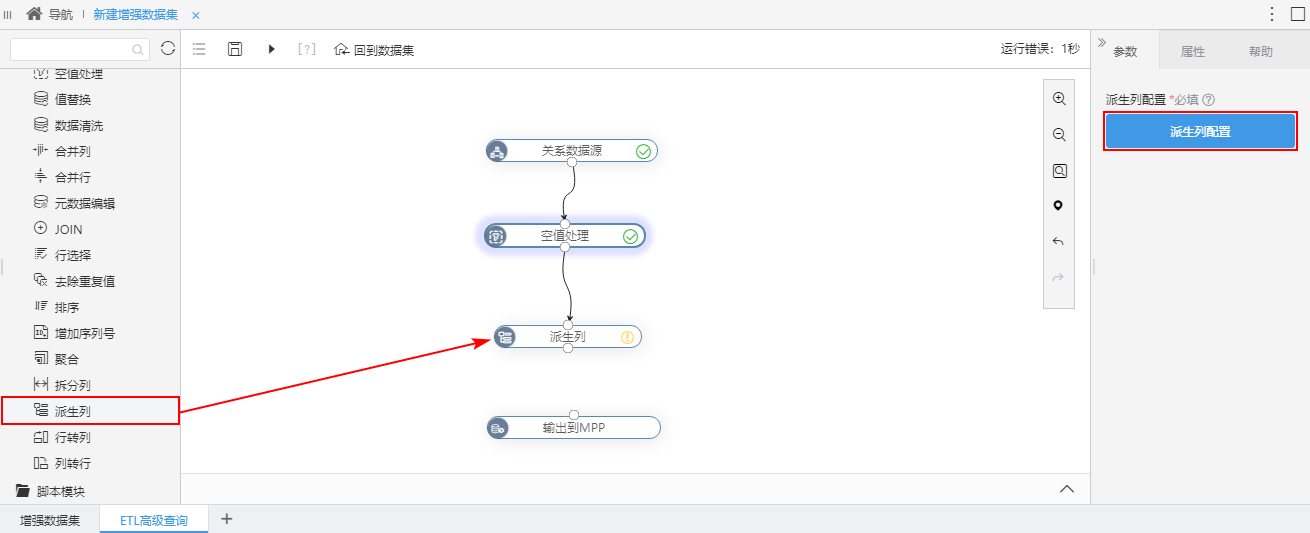Run the ETL flow
This screenshot has width=1310, height=533.
(x=271, y=49)
